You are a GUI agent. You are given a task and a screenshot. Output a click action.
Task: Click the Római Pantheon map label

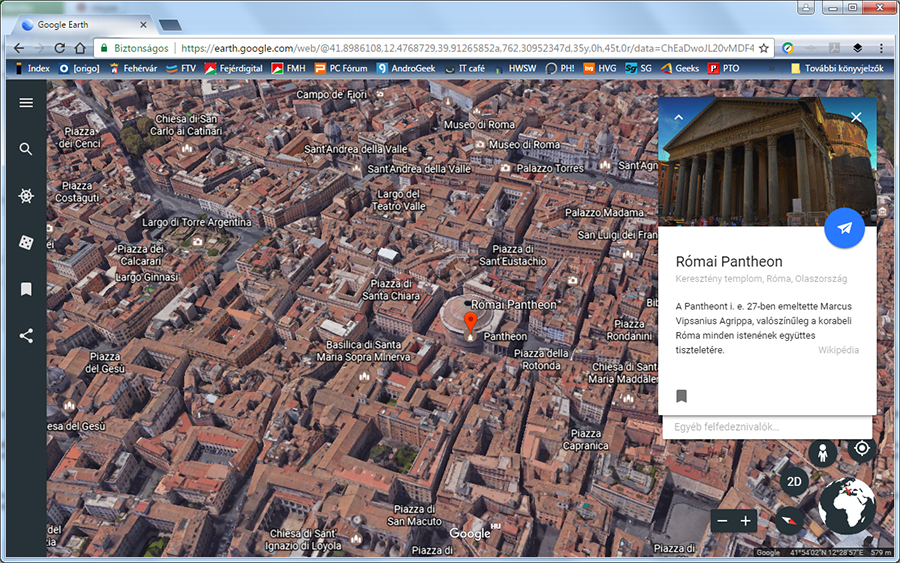point(514,305)
